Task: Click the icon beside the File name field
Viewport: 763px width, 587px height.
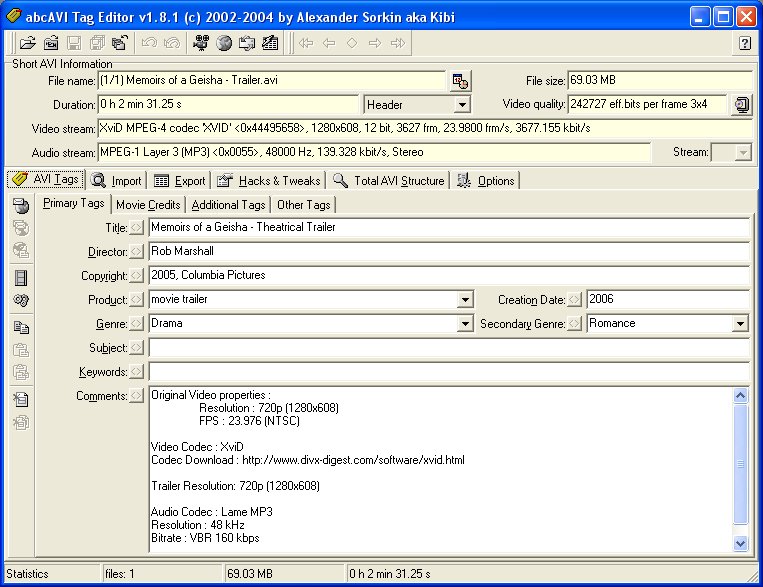Action: point(459,81)
